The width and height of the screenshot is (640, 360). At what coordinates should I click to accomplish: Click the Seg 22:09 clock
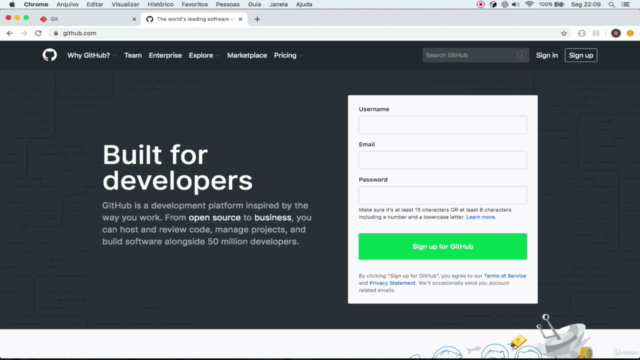pyautogui.click(x=586, y=4)
